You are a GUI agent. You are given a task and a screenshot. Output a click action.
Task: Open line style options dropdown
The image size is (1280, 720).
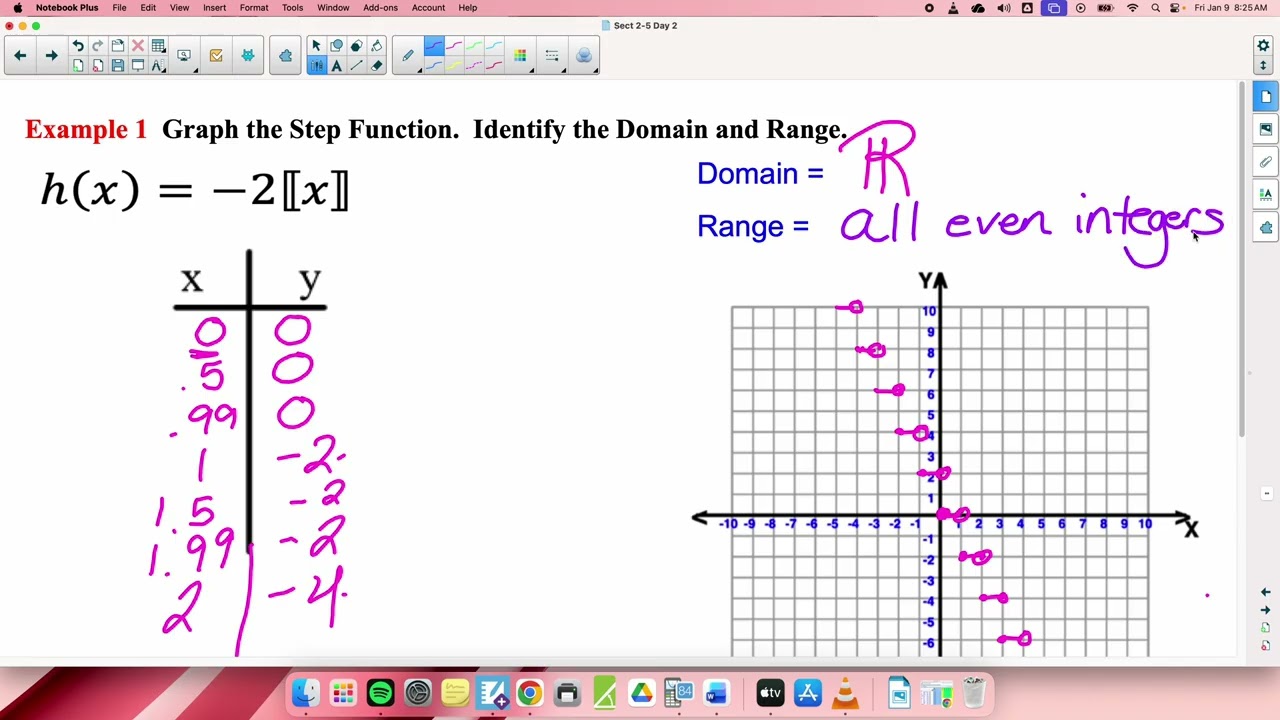(552, 55)
